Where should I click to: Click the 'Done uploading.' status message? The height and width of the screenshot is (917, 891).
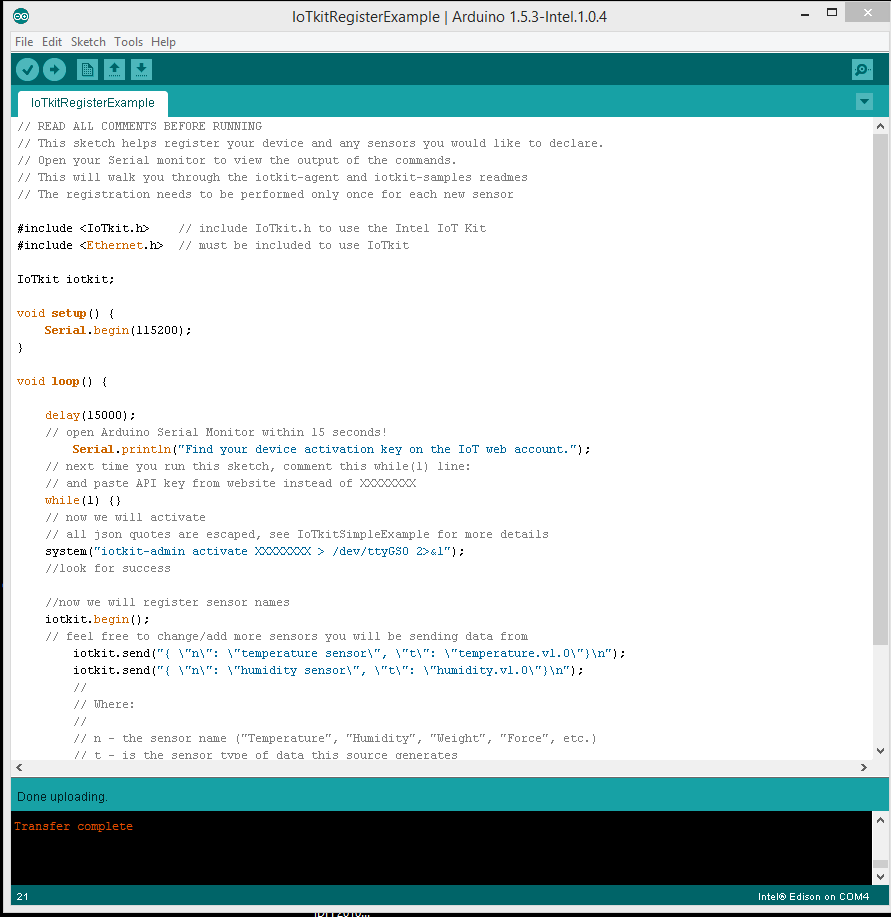62,797
